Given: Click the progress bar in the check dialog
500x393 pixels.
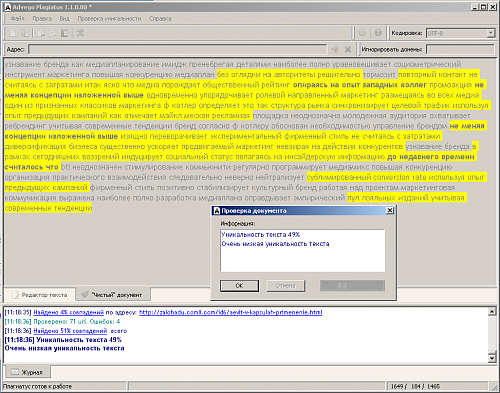Looking at the screenshot, I should (x=352, y=286).
